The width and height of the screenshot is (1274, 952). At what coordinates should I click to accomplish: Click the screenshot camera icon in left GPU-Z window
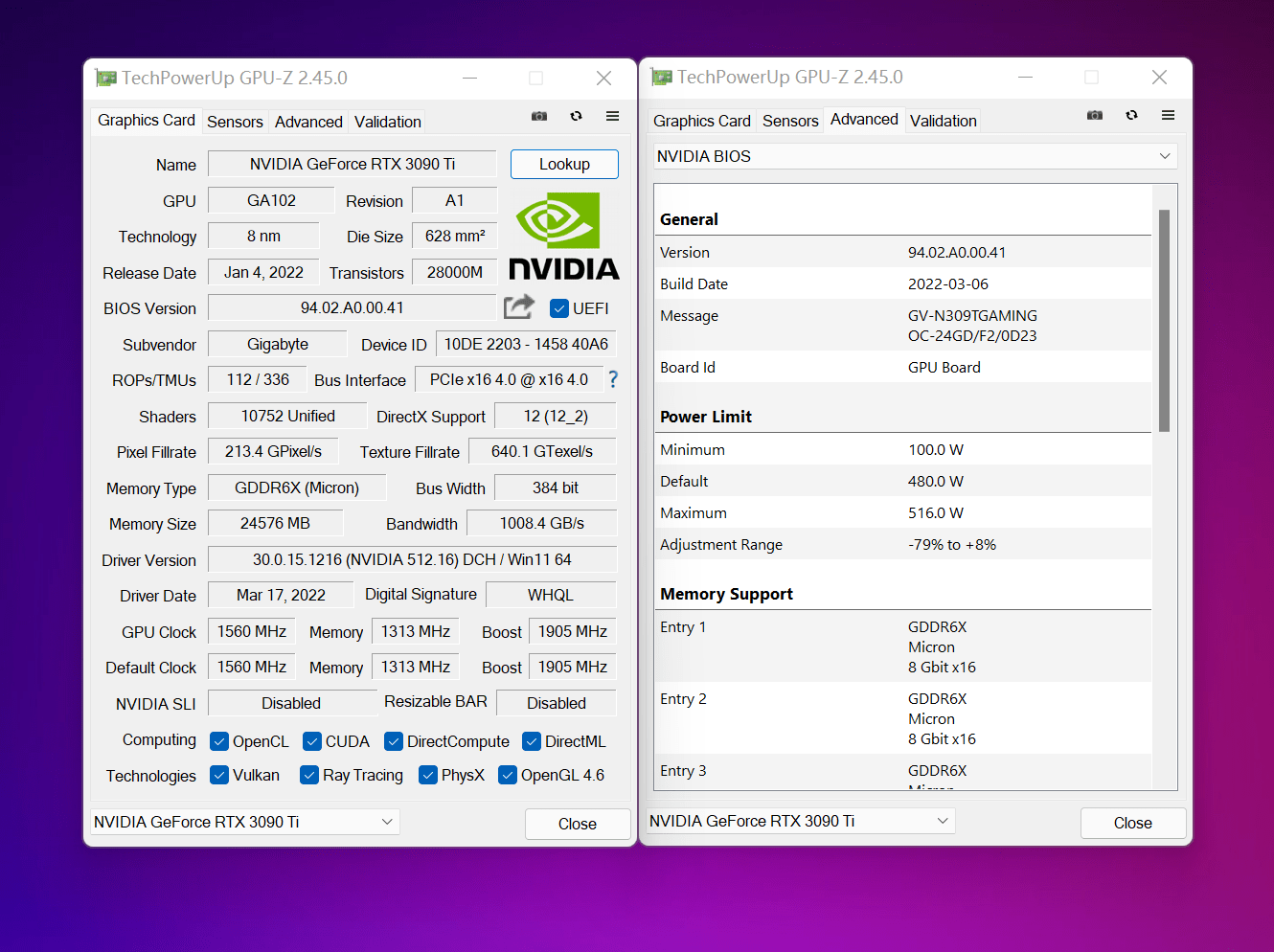click(x=539, y=116)
